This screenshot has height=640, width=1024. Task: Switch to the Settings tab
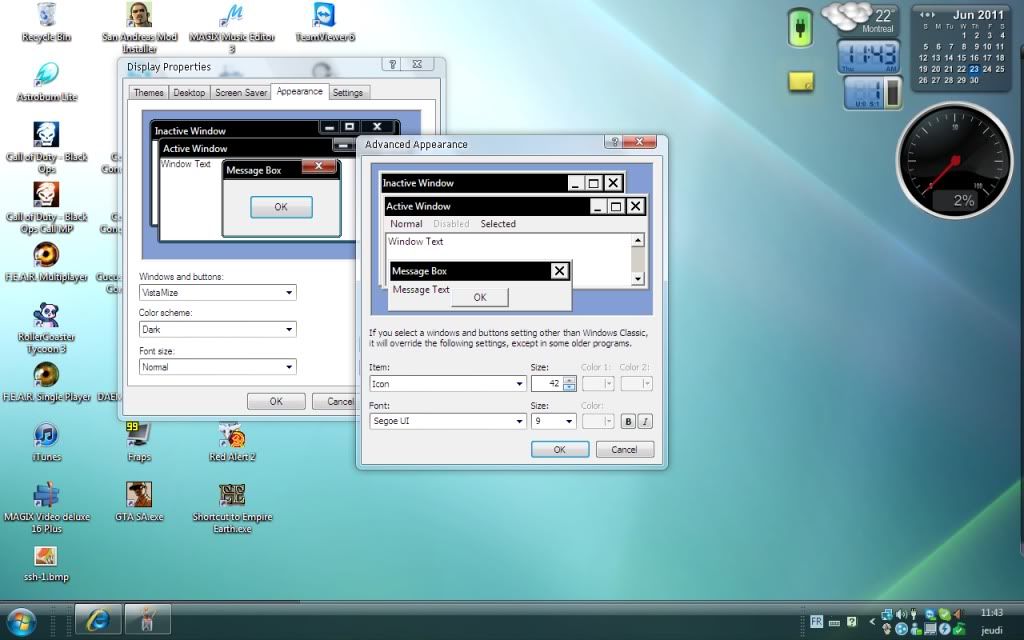pyautogui.click(x=347, y=93)
